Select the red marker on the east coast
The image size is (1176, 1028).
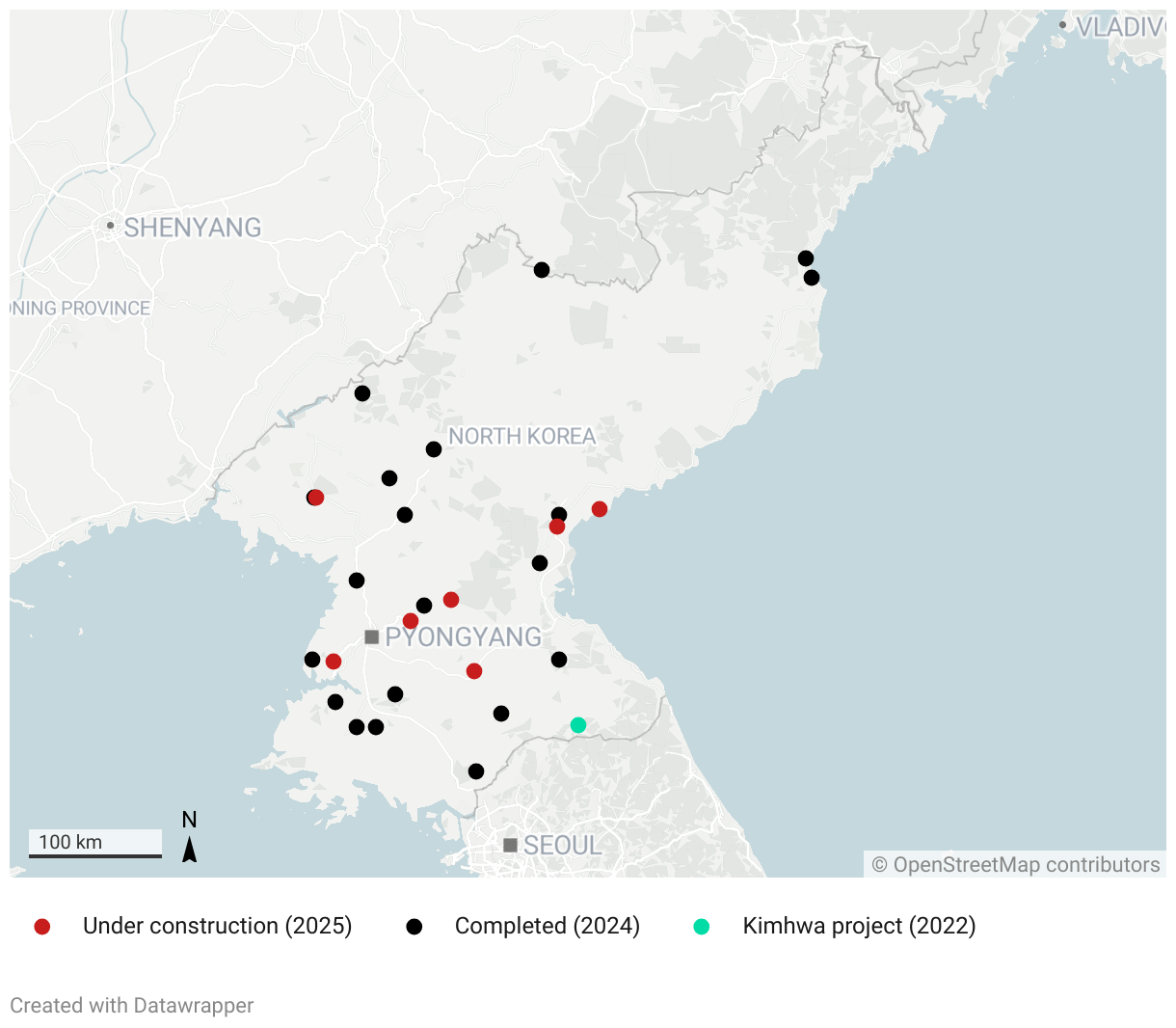coord(600,509)
